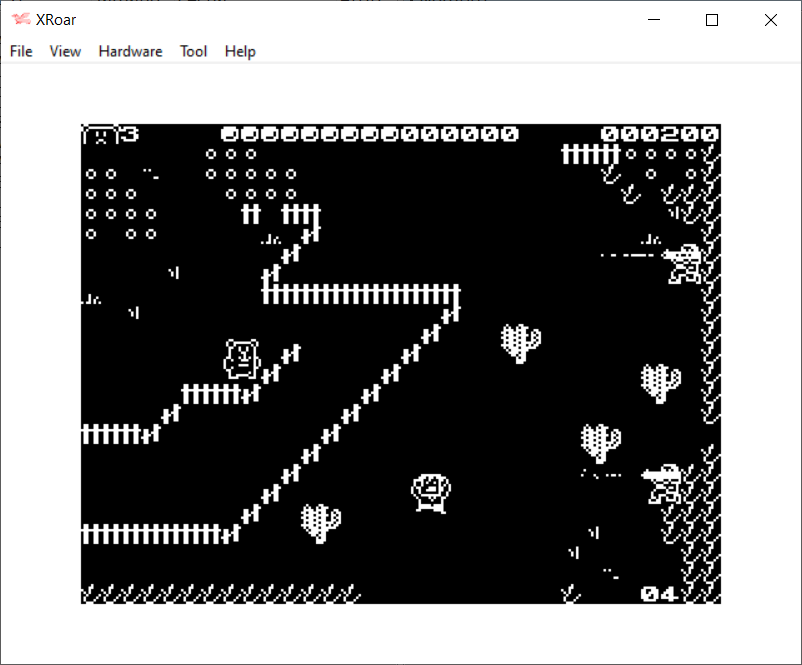Click the row of zeros at top center

click(x=369, y=134)
